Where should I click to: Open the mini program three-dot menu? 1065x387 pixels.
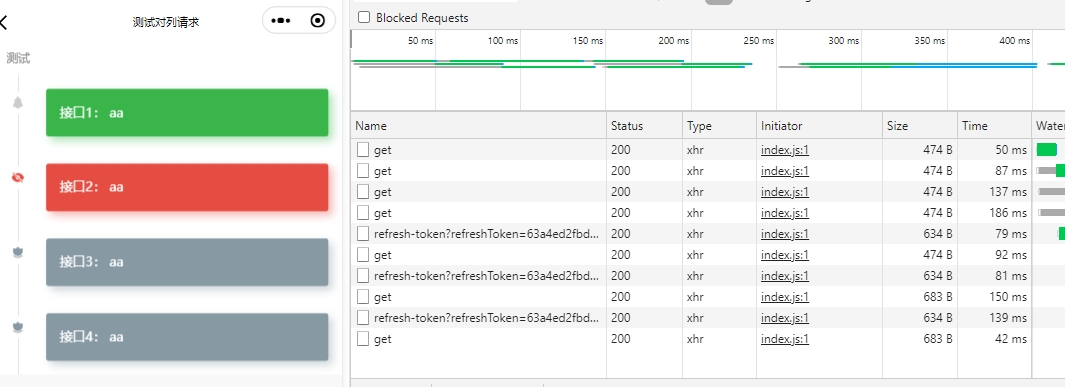281,20
